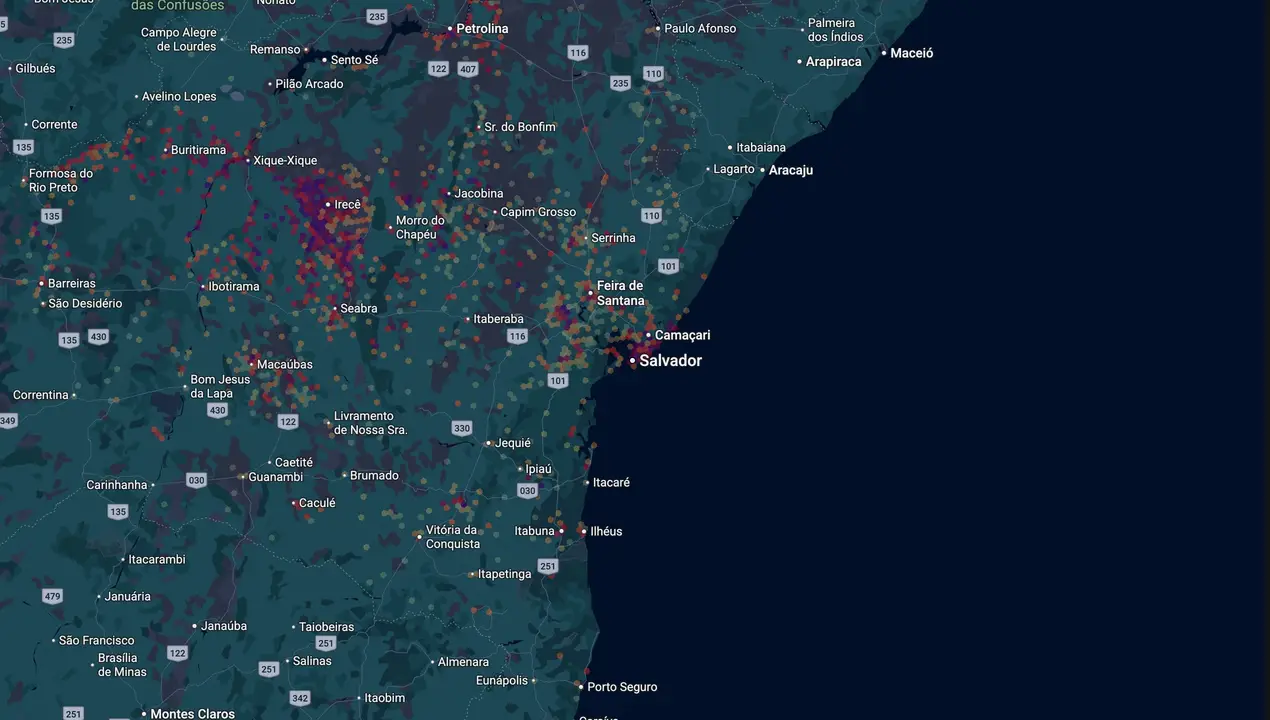Select the Jequié label

click(513, 443)
